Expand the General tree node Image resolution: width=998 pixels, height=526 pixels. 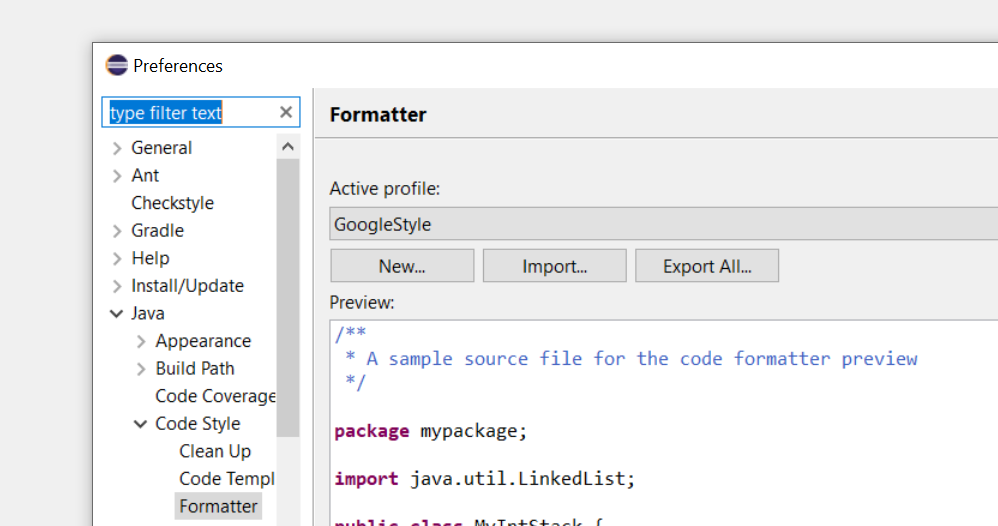click(x=117, y=148)
